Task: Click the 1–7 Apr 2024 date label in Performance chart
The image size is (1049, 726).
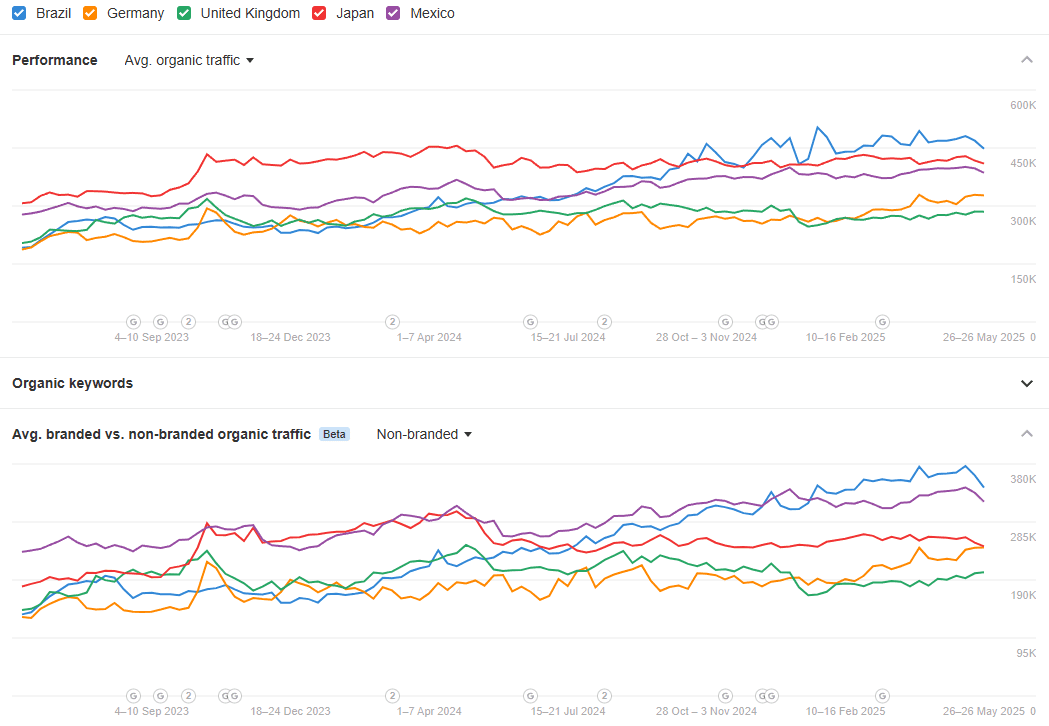Action: 429,337
